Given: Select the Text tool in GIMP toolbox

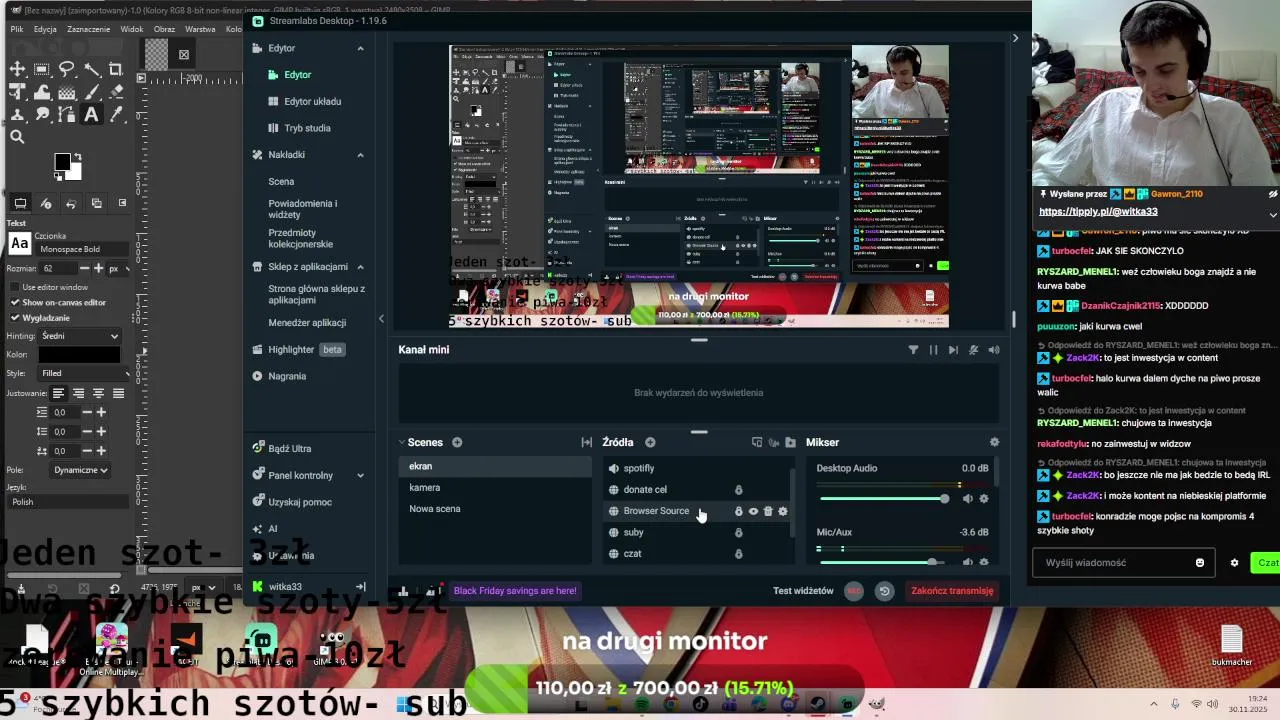Looking at the screenshot, I should pos(91,115).
